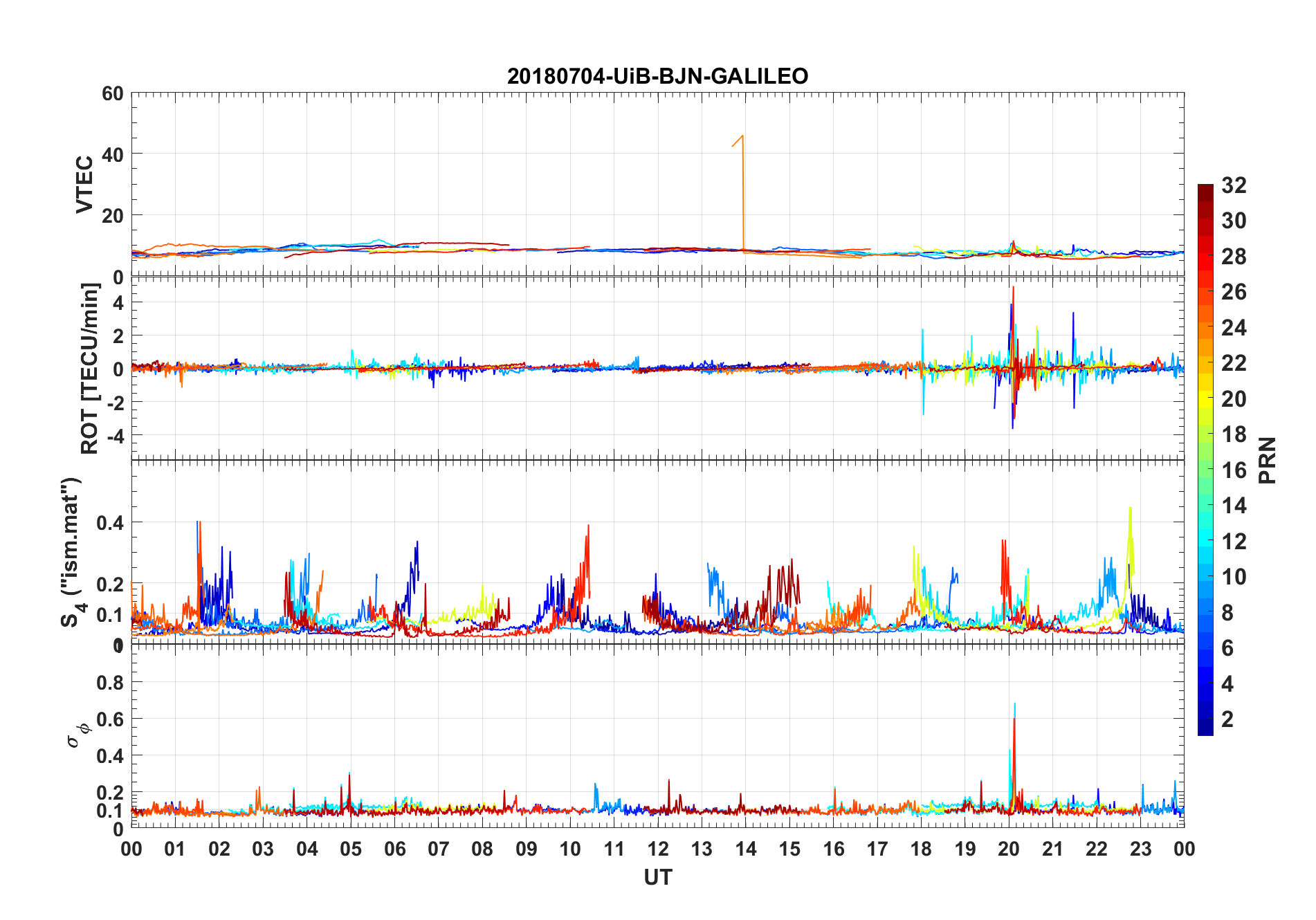
Task: Click the S4 ("ism.mat") y-axis label
Action: click(72, 552)
